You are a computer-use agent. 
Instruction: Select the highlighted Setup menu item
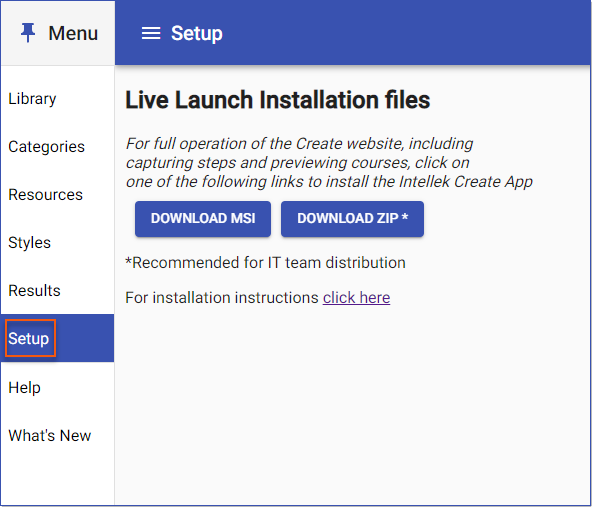(x=58, y=338)
